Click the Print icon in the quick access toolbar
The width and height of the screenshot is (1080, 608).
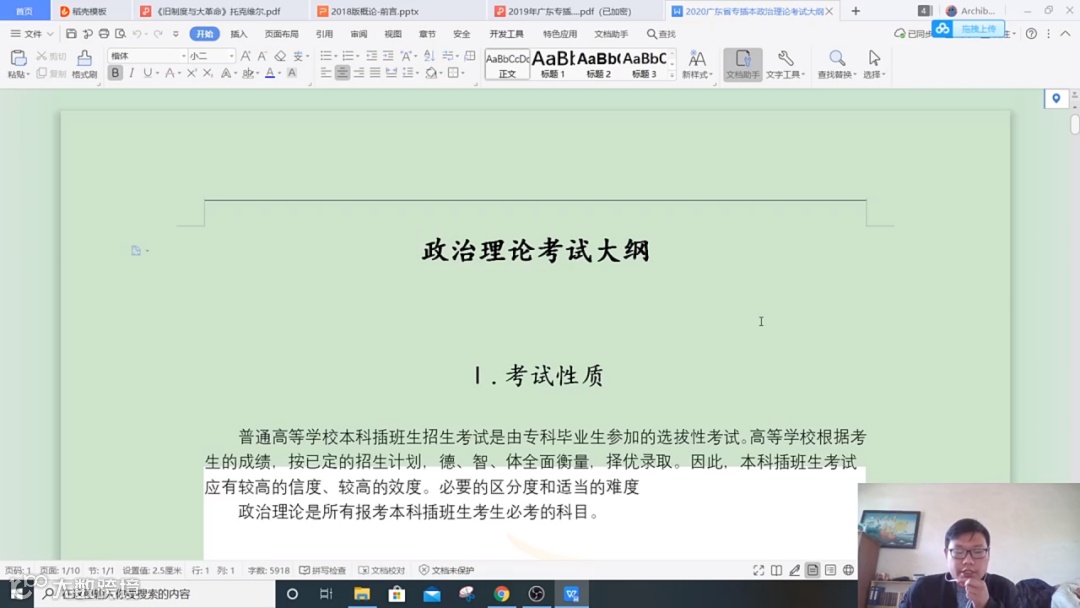[103, 33]
